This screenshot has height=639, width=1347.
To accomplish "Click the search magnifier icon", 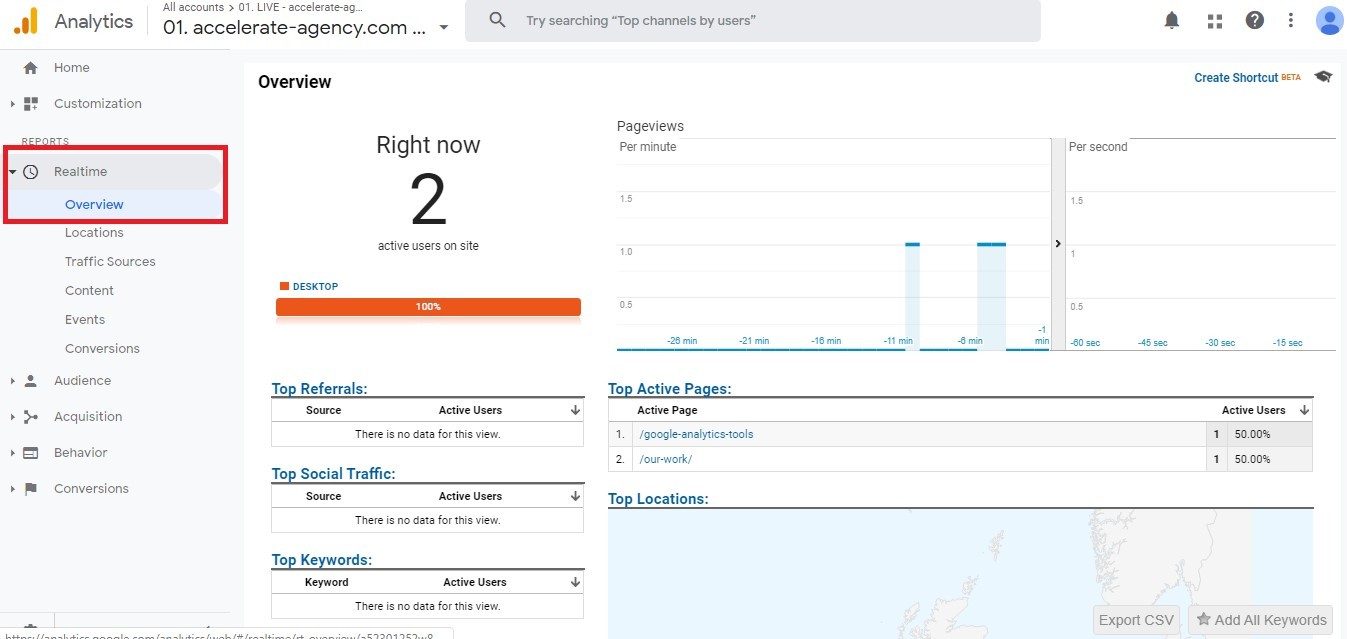I will (x=497, y=20).
